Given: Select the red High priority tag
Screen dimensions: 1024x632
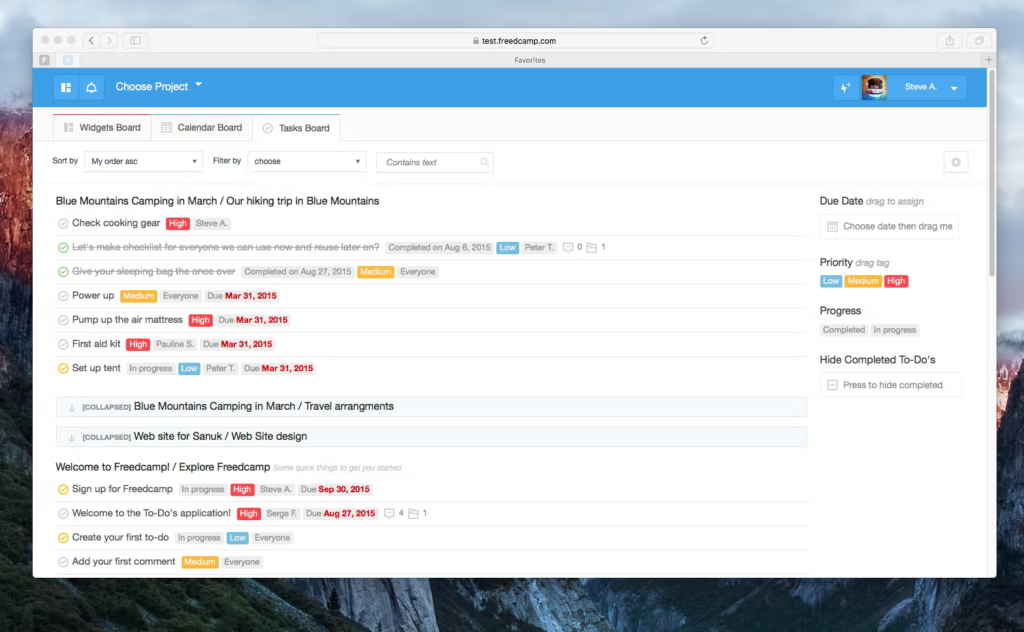Looking at the screenshot, I should pos(896,281).
